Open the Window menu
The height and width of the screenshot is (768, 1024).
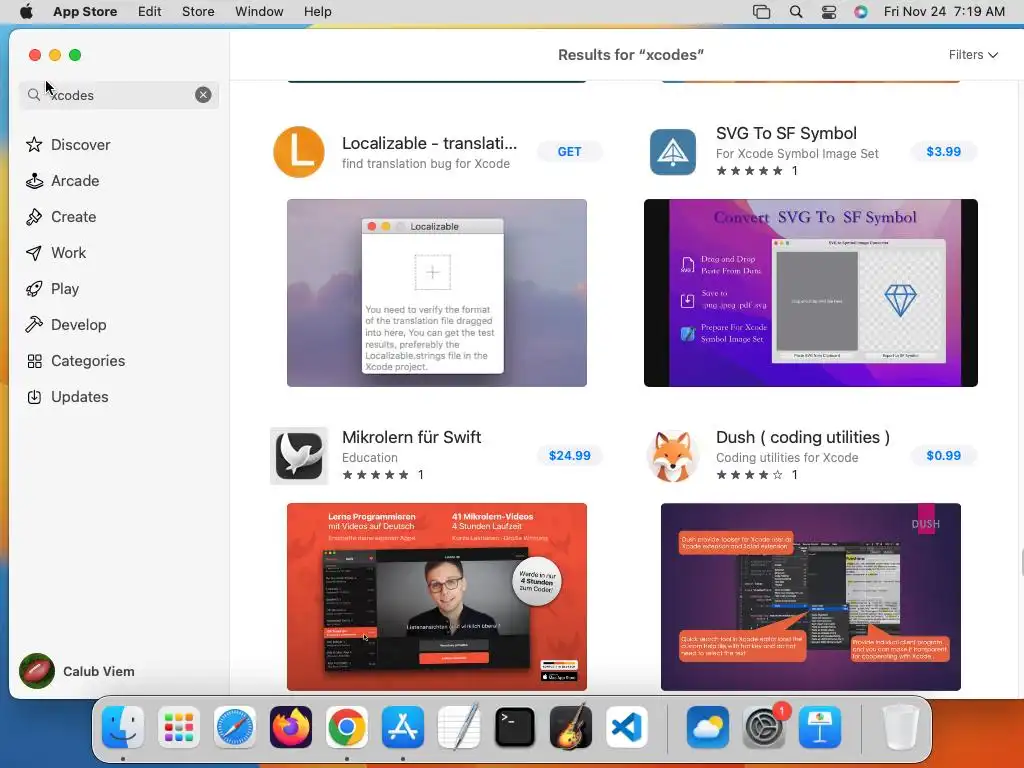(259, 12)
